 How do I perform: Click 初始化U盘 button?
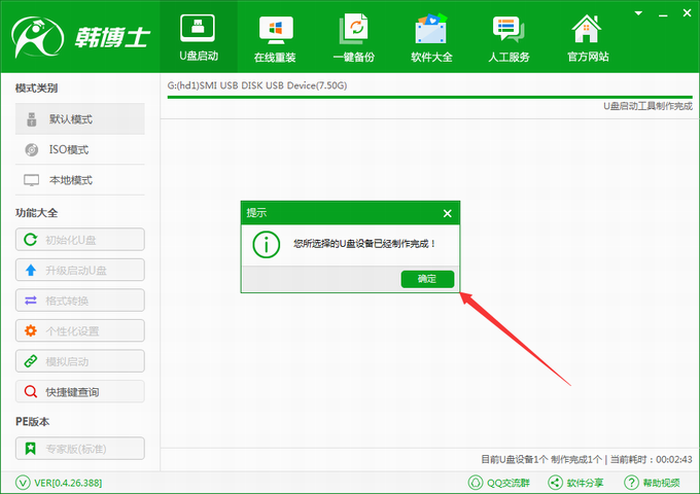tap(80, 239)
